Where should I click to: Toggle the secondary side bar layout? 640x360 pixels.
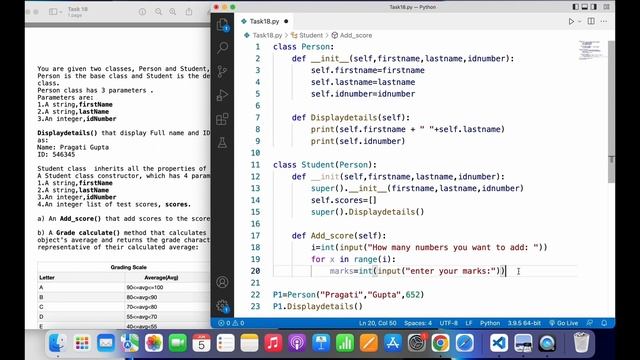tap(593, 7)
